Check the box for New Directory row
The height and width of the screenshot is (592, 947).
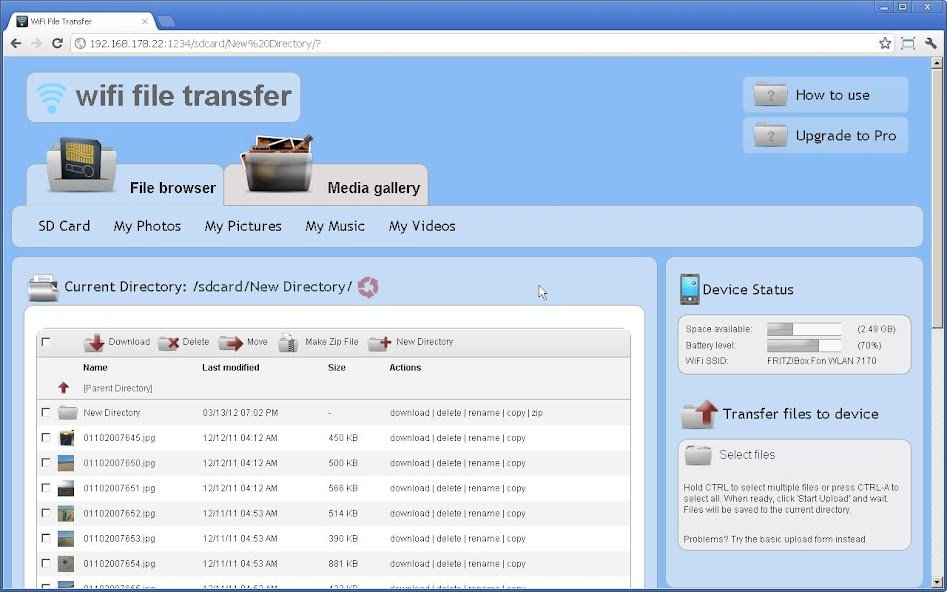tap(46, 413)
